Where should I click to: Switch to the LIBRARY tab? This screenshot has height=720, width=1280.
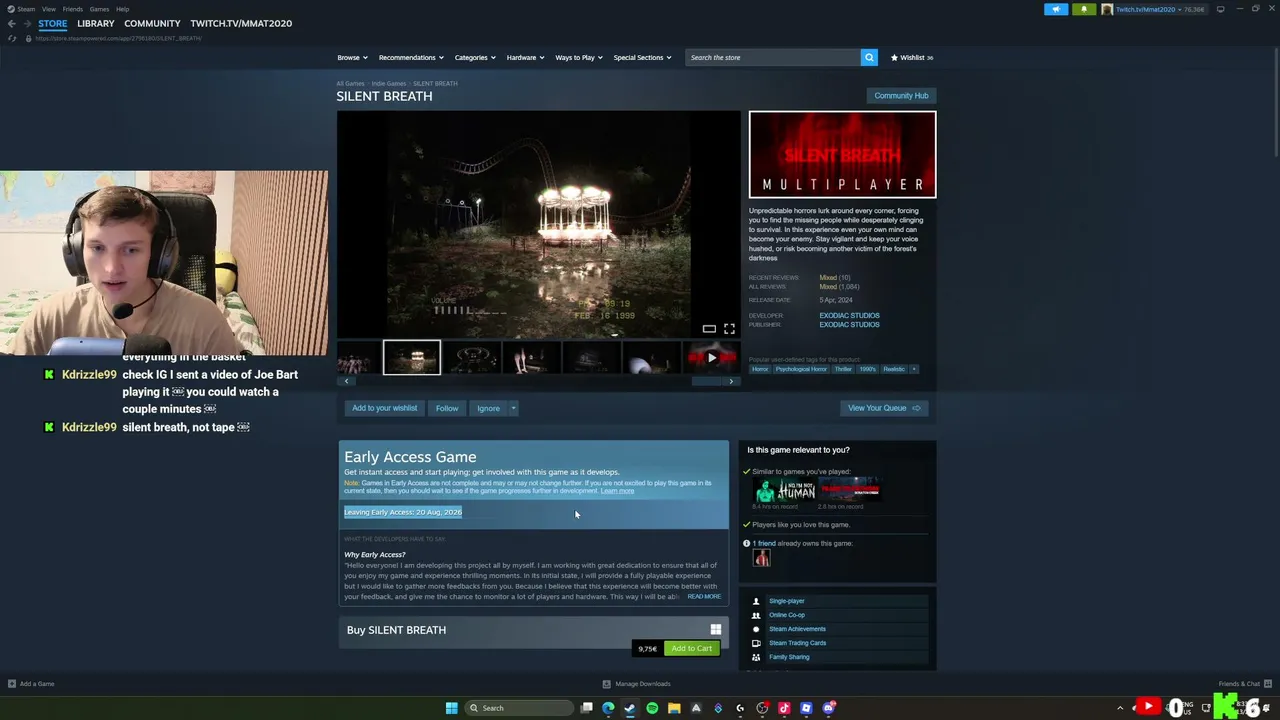[96, 23]
